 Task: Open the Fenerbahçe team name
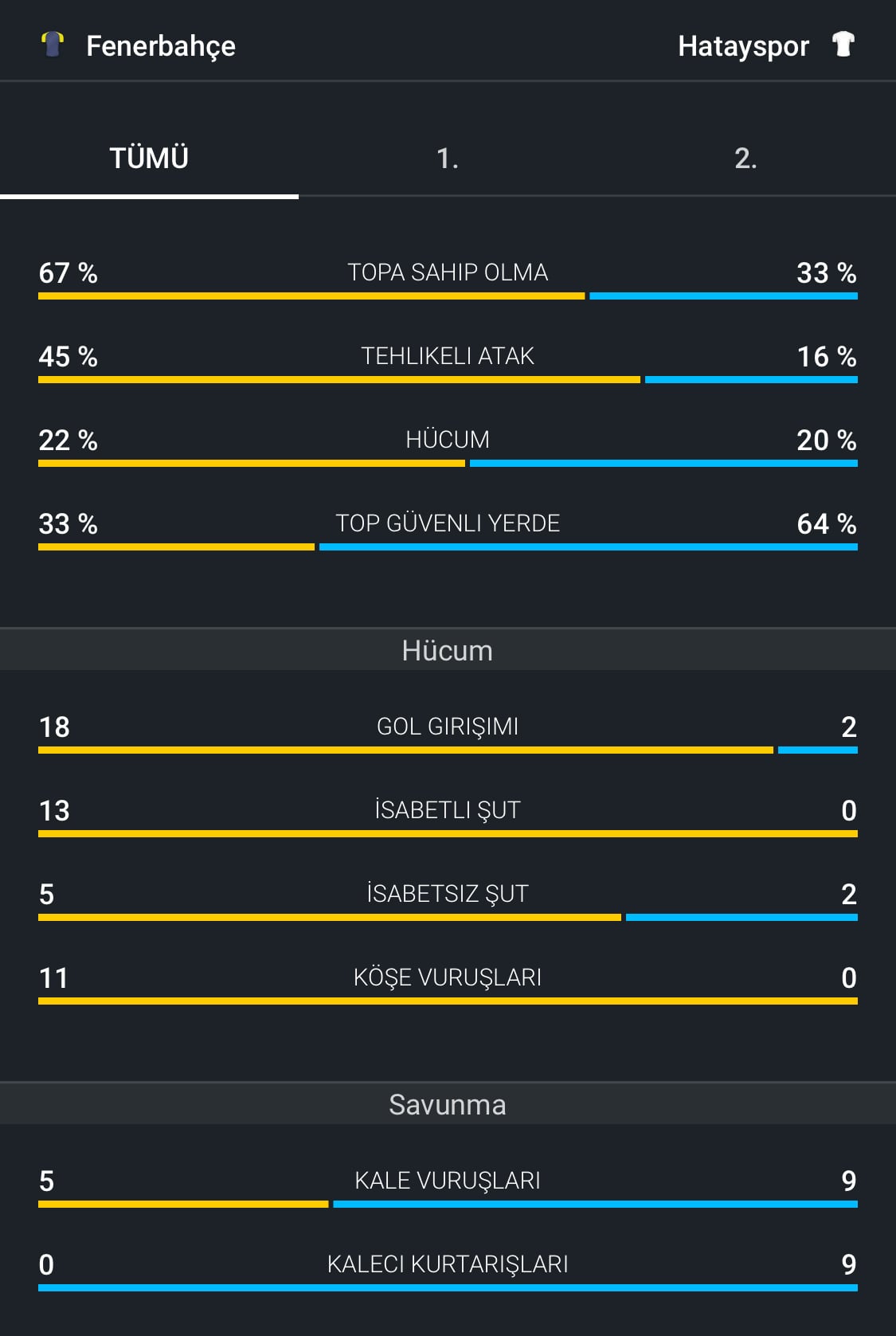pyautogui.click(x=161, y=46)
